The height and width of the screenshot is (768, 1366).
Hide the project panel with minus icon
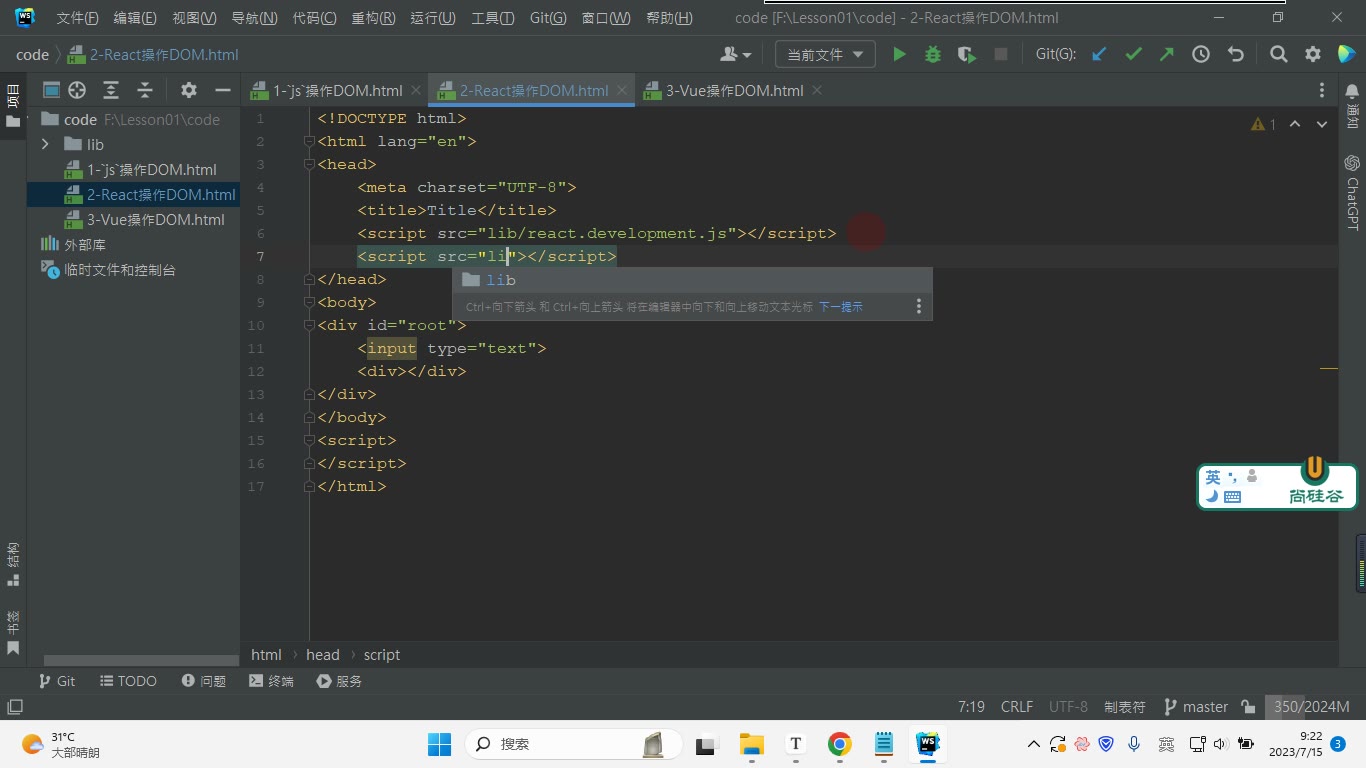tap(223, 90)
